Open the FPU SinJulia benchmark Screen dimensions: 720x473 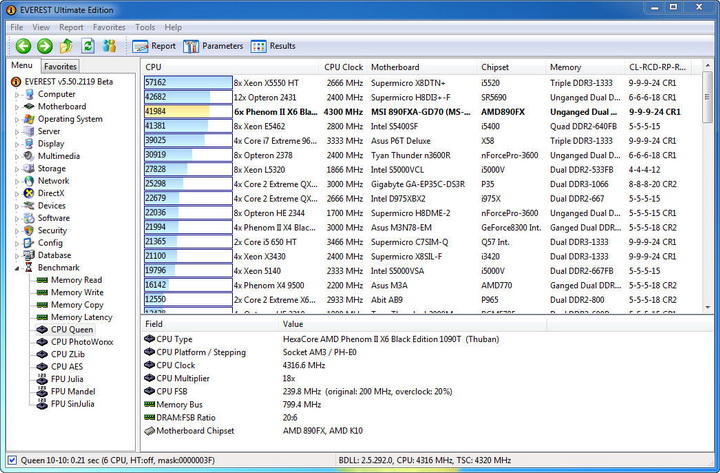point(72,404)
